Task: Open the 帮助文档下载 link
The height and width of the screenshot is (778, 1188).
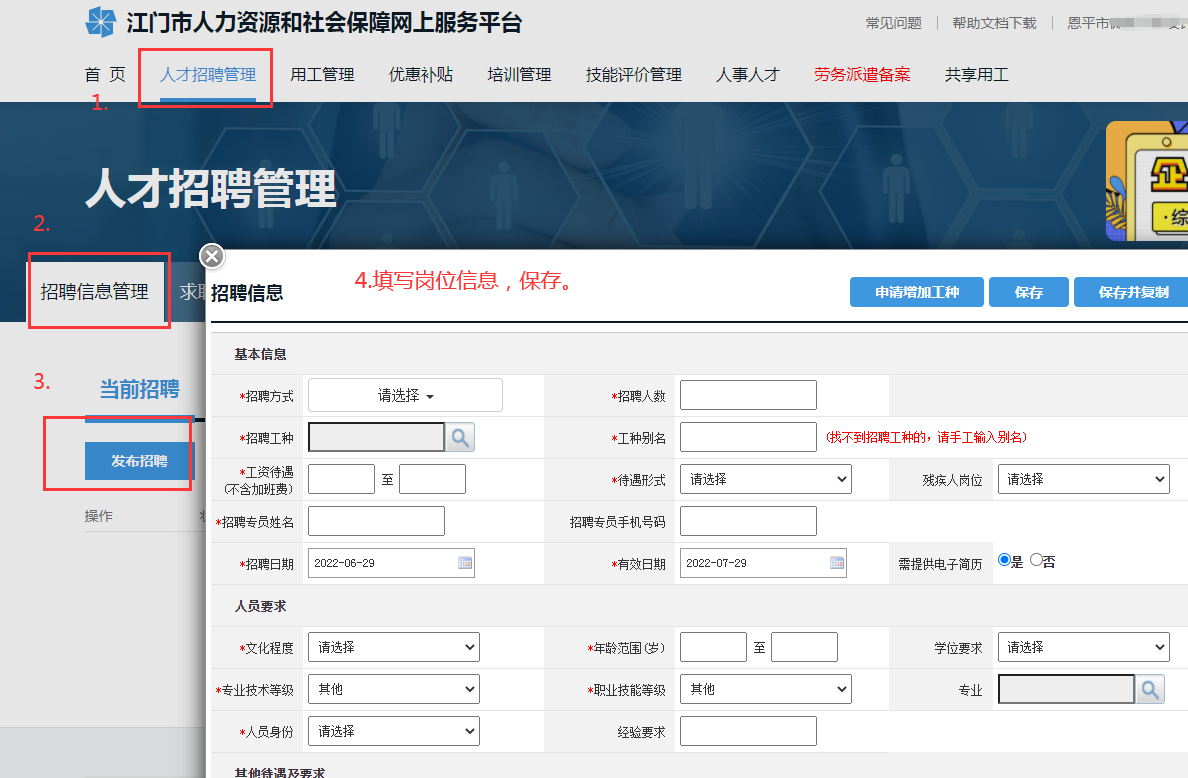Action: [x=994, y=23]
